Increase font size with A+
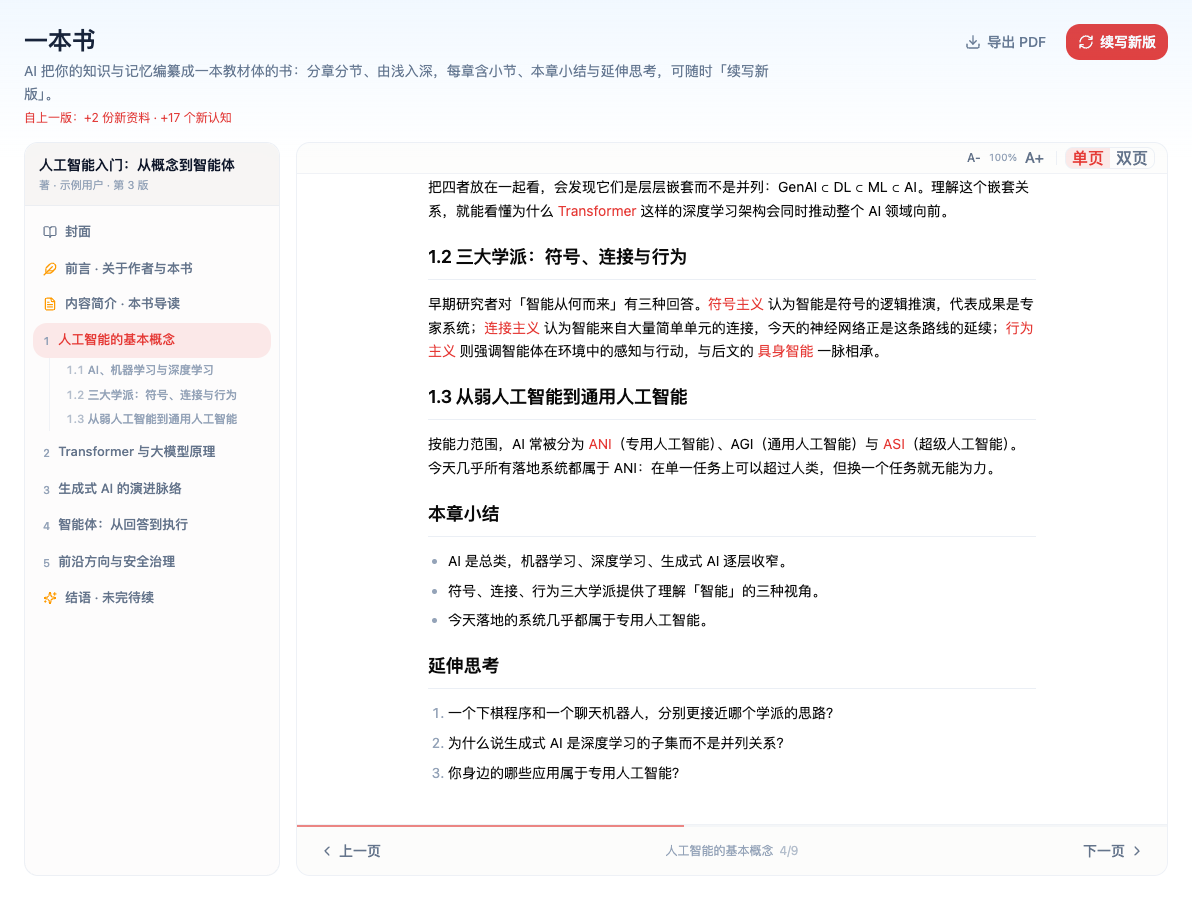Image resolution: width=1192 pixels, height=900 pixels. click(x=1034, y=158)
